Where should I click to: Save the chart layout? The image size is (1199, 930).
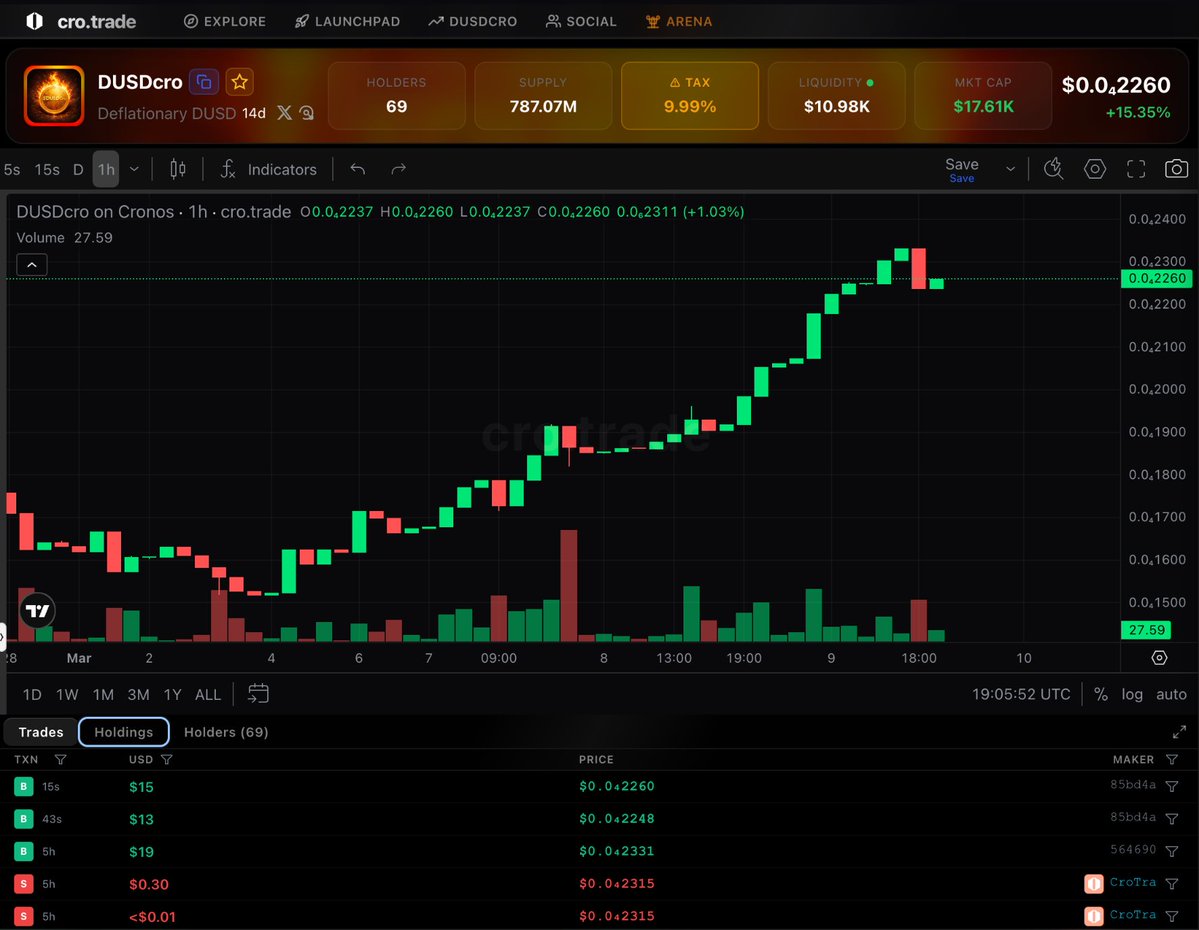coord(962,169)
